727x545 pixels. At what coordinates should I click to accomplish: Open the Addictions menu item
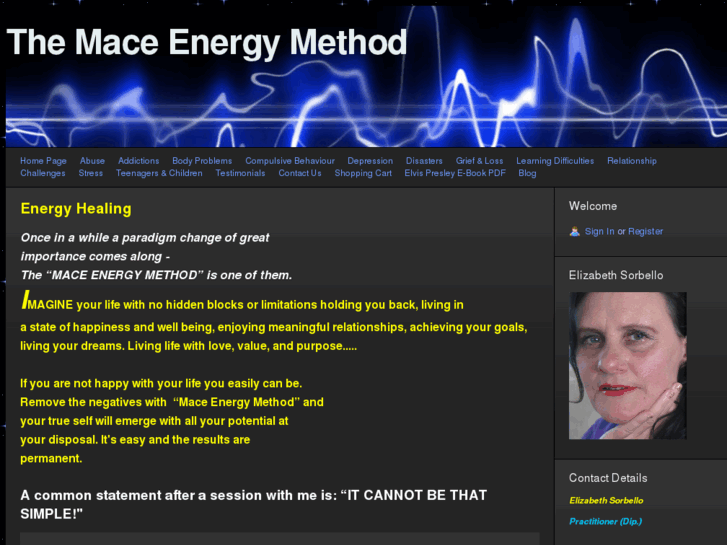(139, 161)
